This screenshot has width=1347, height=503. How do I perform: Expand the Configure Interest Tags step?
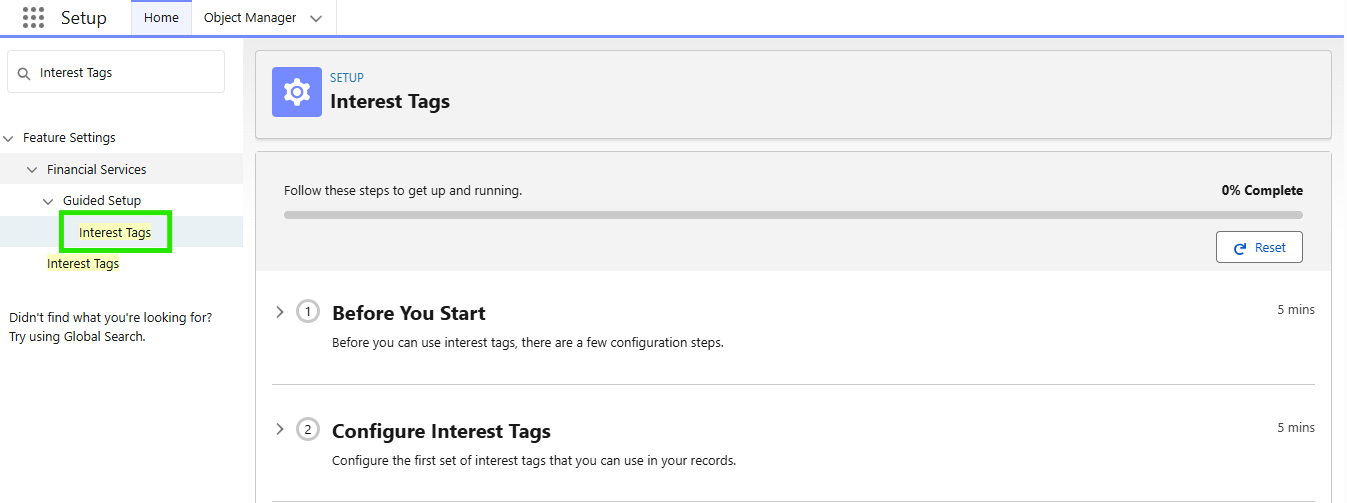[x=280, y=430]
